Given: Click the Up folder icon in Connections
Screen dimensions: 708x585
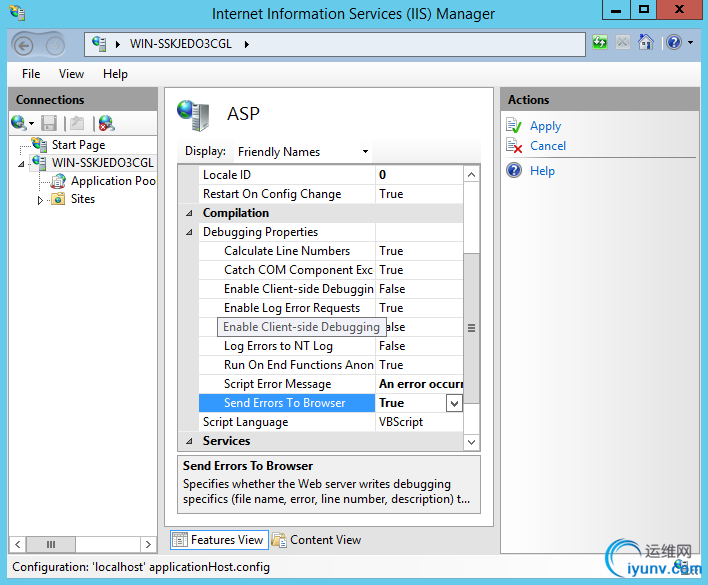Looking at the screenshot, I should [x=77, y=123].
